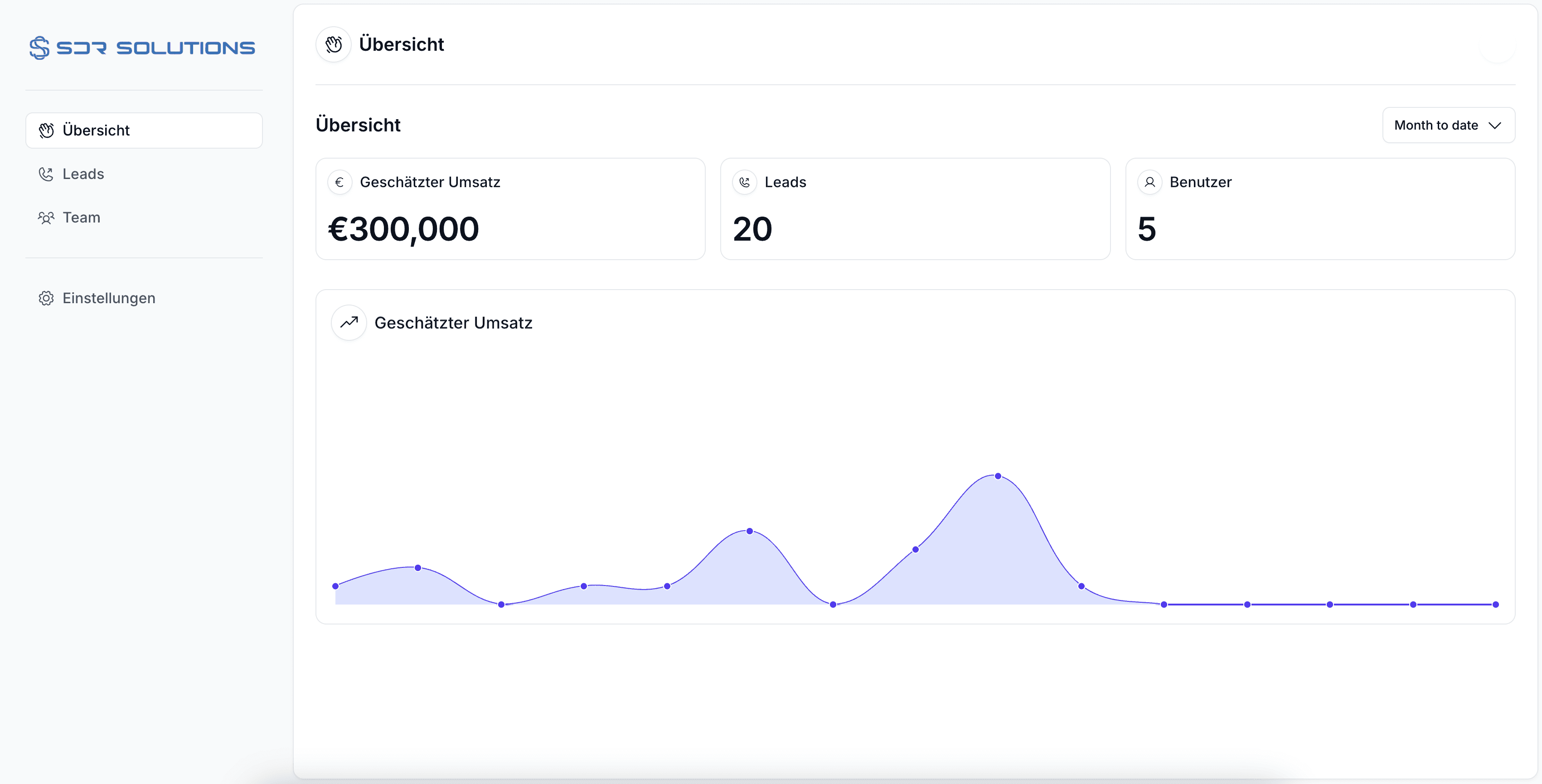
Task: Click the chevron in Month to date selector
Action: pyautogui.click(x=1495, y=125)
